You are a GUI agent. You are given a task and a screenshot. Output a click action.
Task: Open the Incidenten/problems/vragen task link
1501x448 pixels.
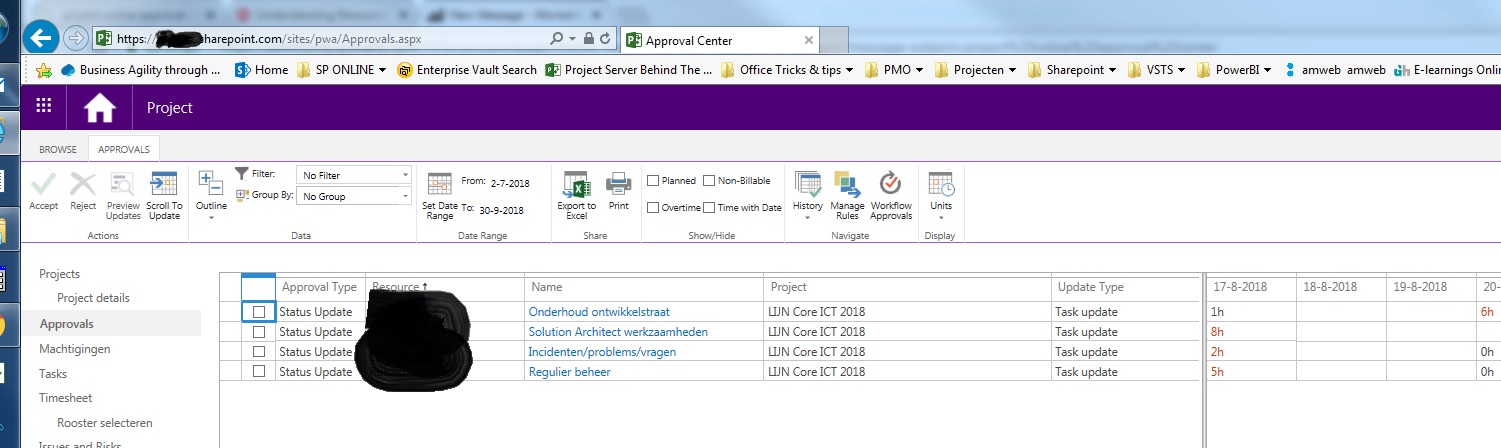pos(602,352)
